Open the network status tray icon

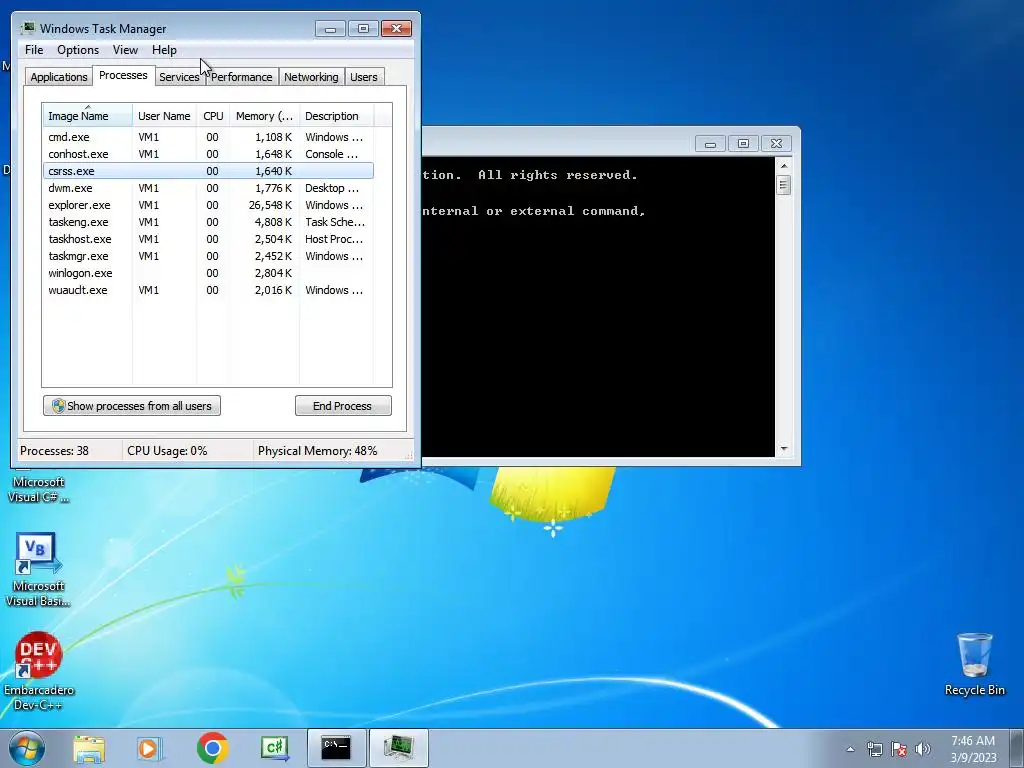(874, 749)
